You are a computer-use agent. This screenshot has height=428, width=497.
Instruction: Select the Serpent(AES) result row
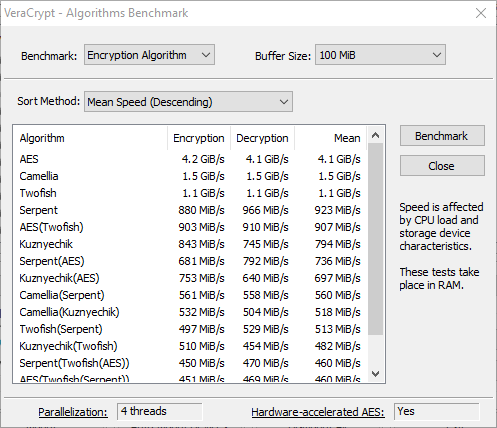click(x=190, y=261)
